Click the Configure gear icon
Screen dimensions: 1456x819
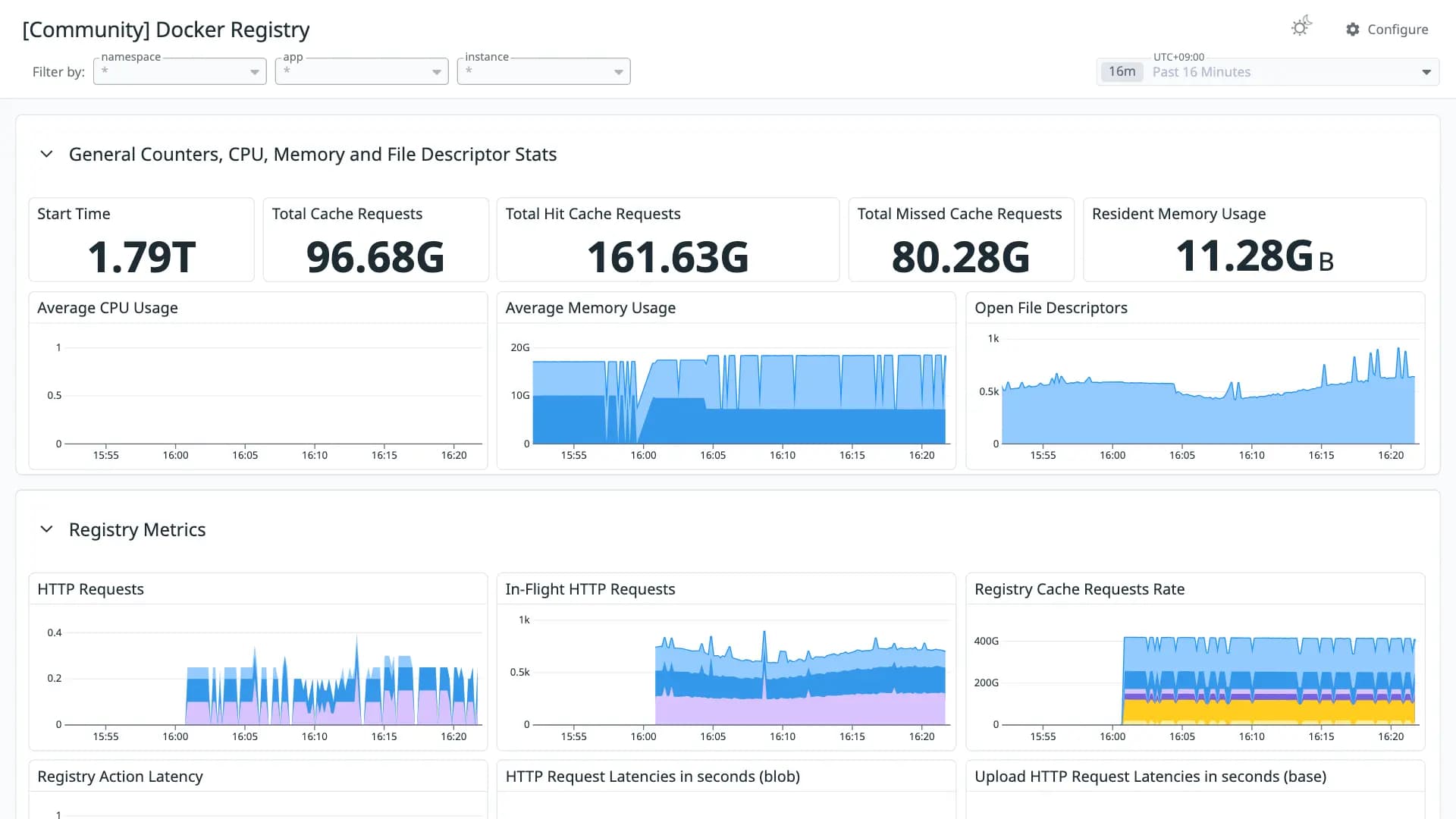tap(1352, 29)
